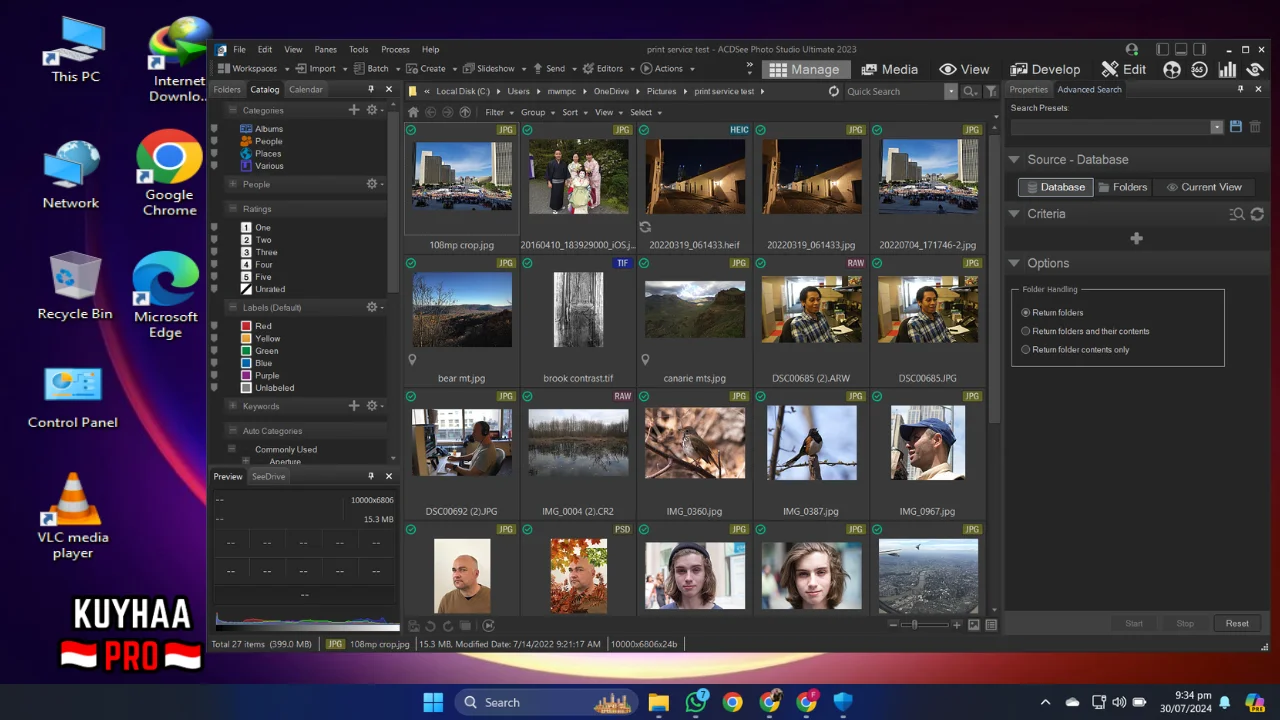
Task: Choose Folders as search source
Action: click(x=1122, y=187)
